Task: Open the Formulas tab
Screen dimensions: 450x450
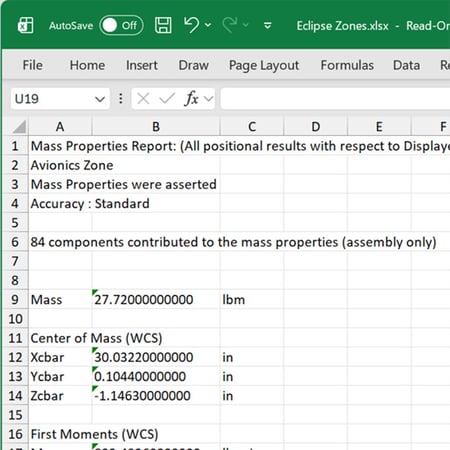Action: pos(347,65)
